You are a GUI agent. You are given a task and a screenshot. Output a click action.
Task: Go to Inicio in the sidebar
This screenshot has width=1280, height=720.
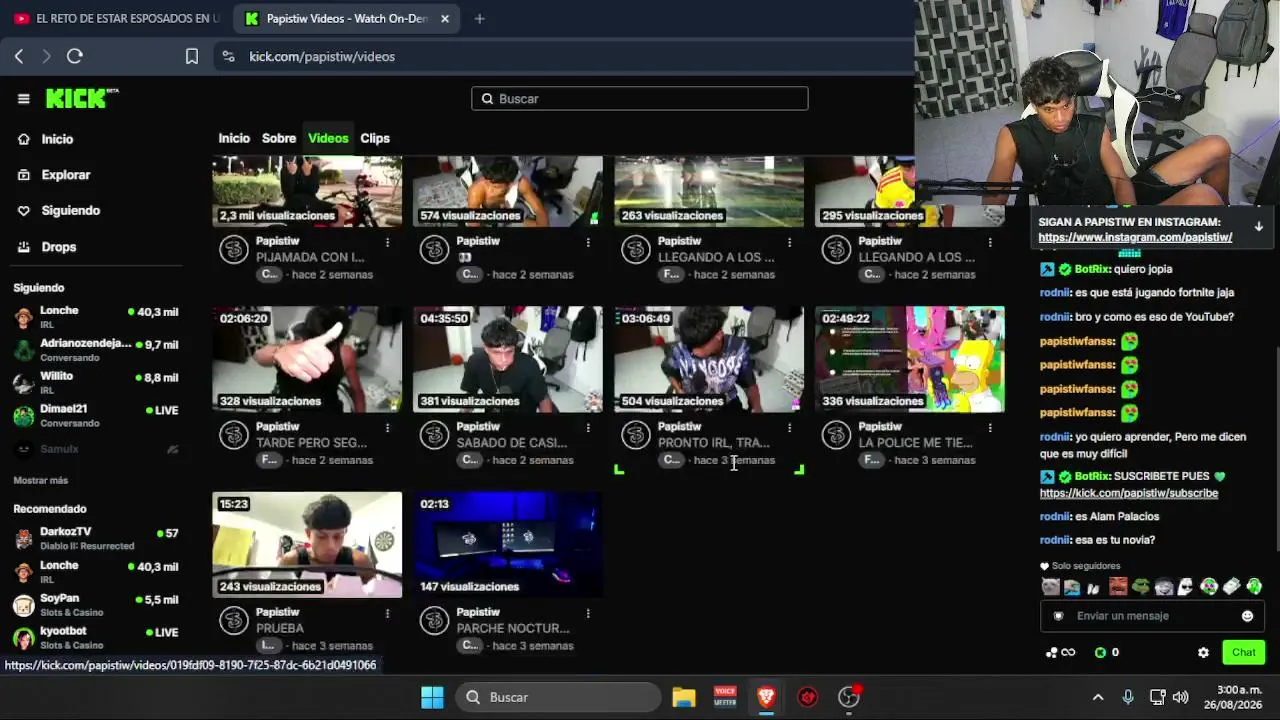point(57,139)
